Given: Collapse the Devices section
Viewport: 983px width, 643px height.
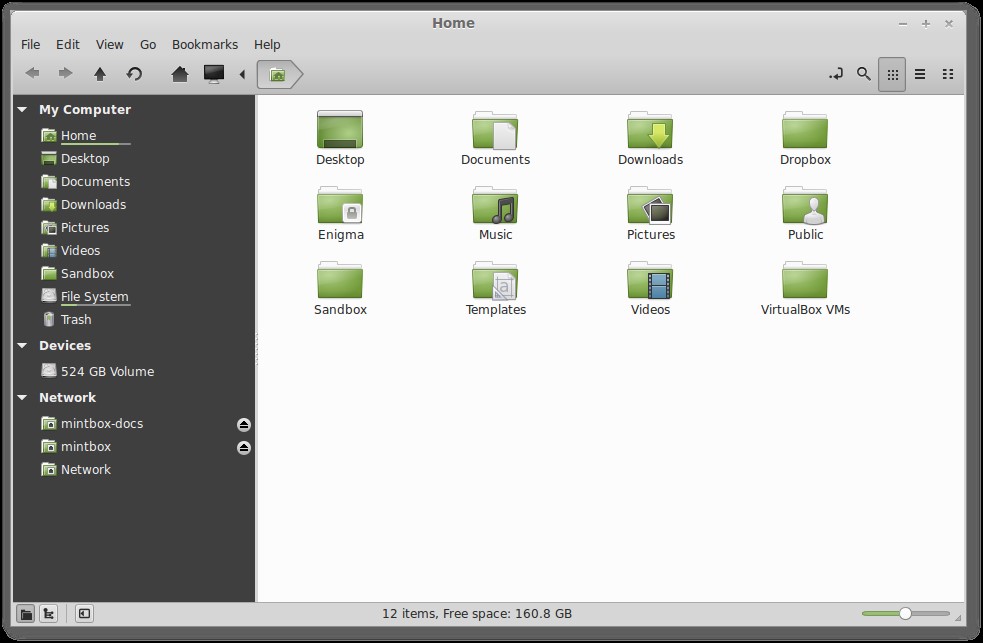Looking at the screenshot, I should (x=23, y=346).
